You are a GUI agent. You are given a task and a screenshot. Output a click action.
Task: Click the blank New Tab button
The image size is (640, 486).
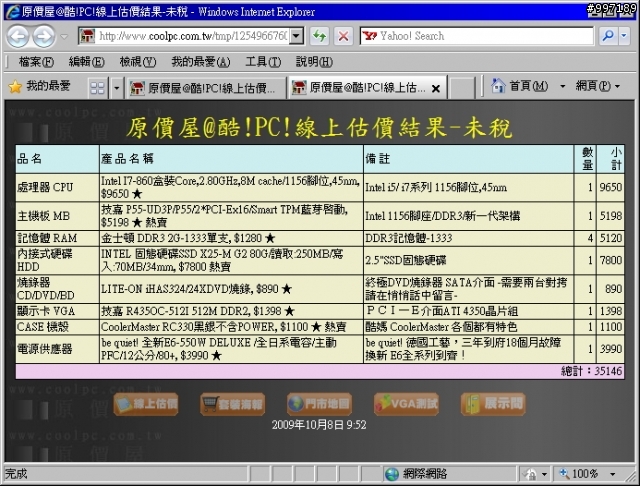462,88
